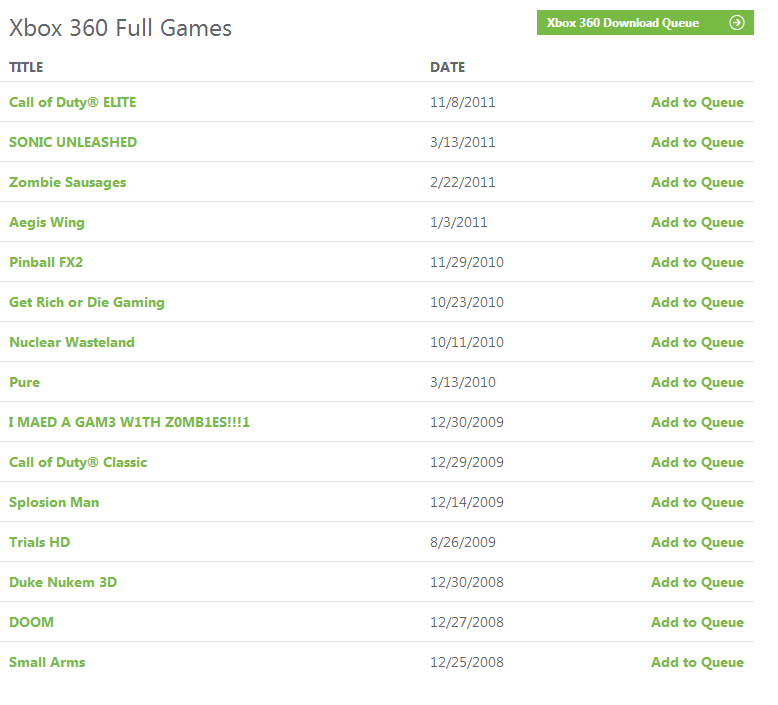Open the Xbox 360 Download Queue
The image size is (778, 705).
tap(645, 23)
